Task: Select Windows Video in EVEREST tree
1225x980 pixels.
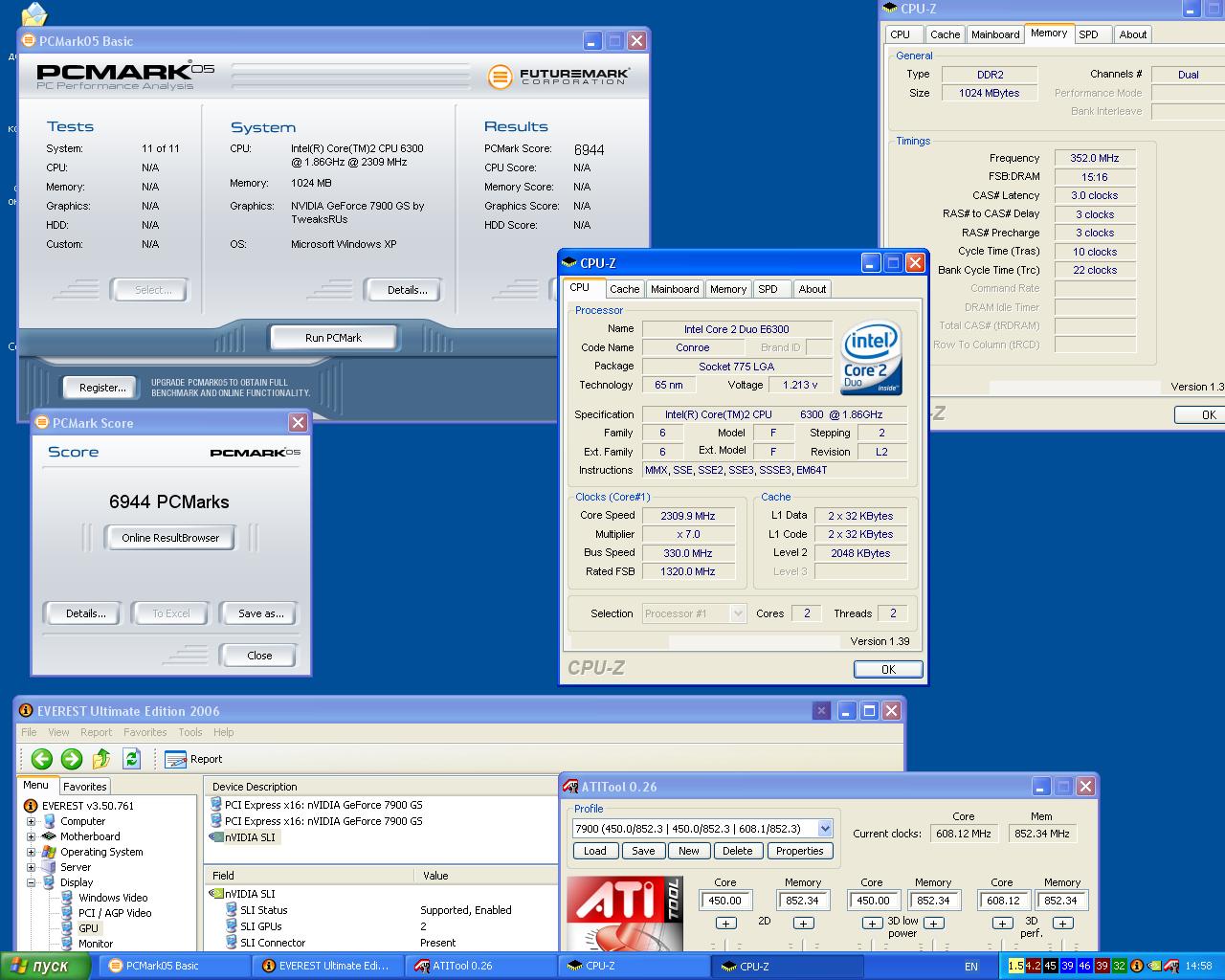Action: (x=104, y=898)
